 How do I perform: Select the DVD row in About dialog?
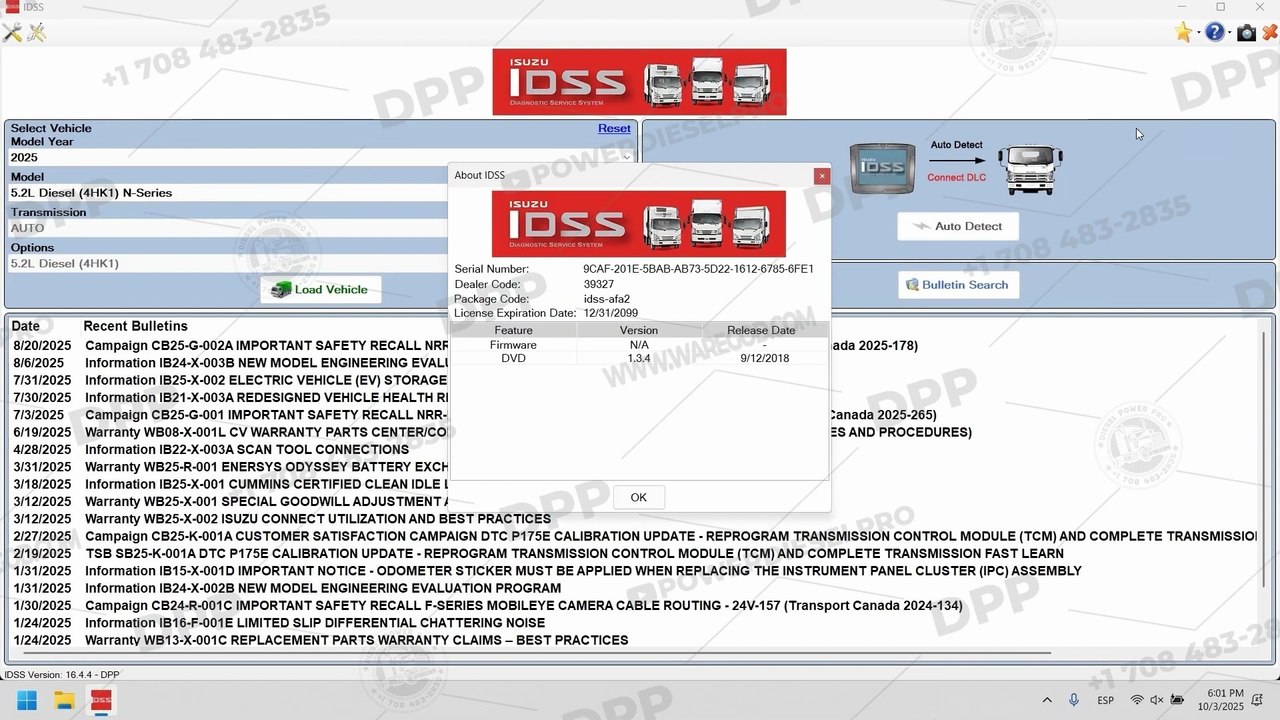pyautogui.click(x=638, y=358)
